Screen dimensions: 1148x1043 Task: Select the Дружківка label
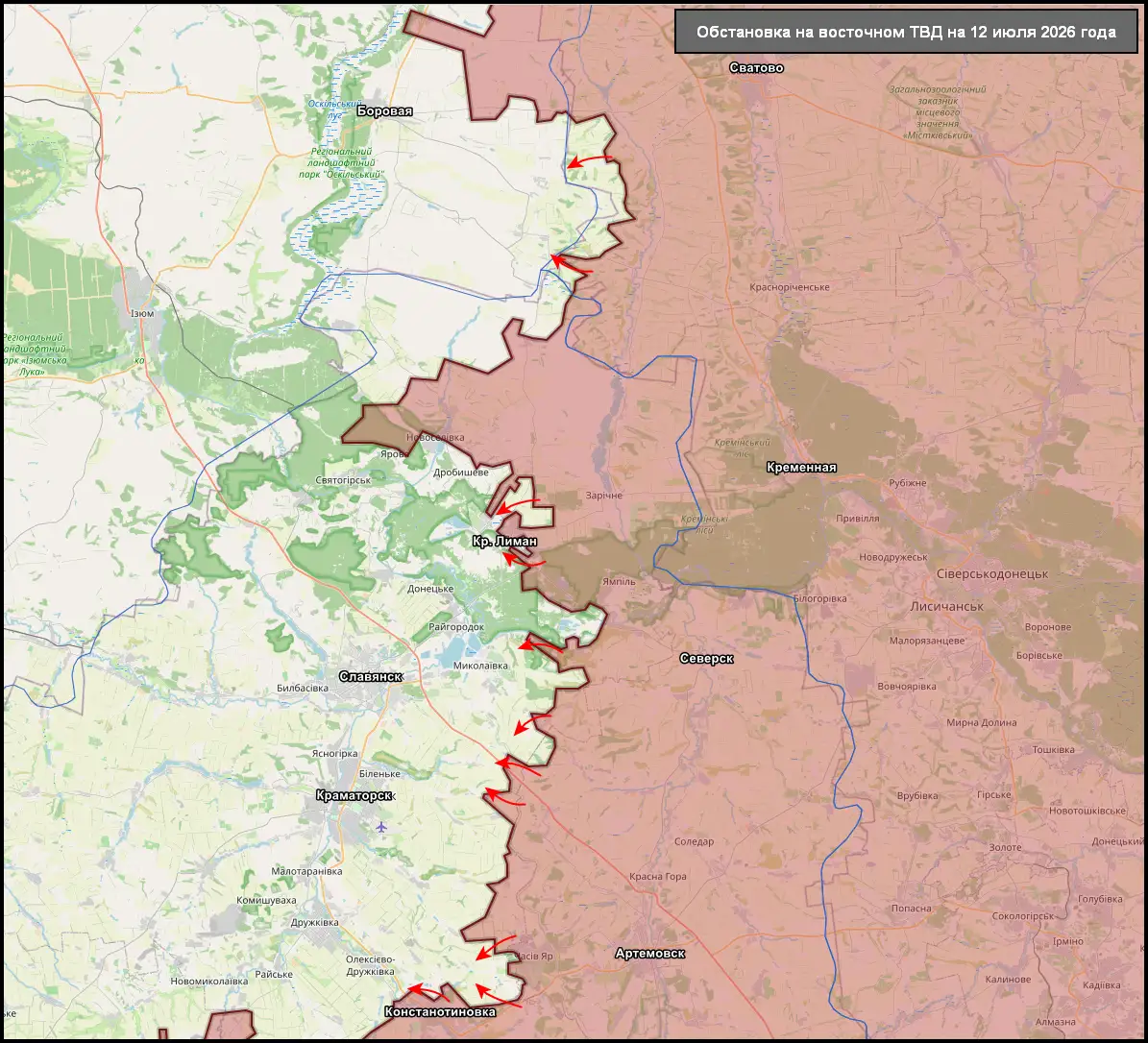[x=315, y=923]
